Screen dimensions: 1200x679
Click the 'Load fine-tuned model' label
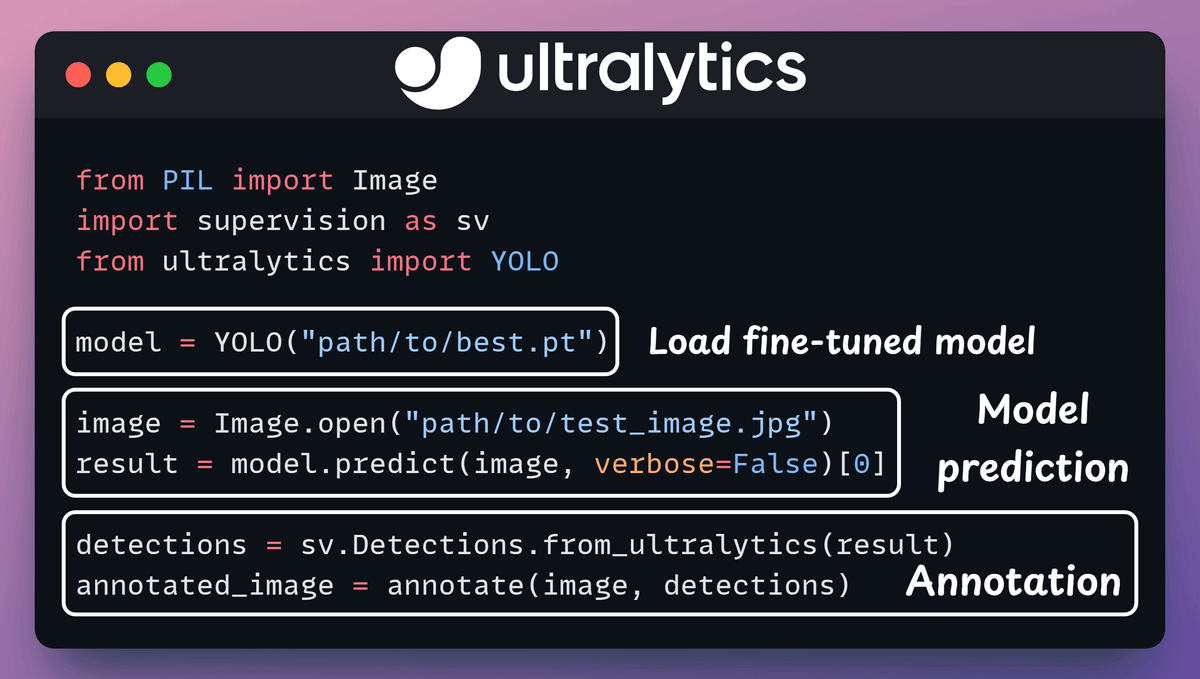coord(842,342)
